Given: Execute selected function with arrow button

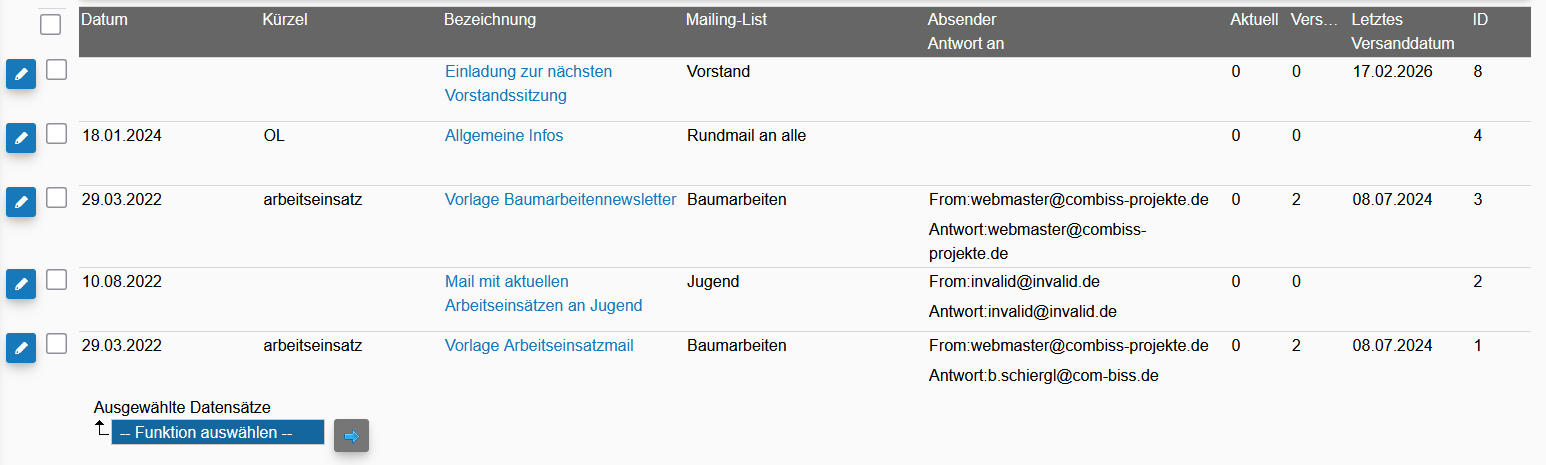Looking at the screenshot, I should 351,436.
